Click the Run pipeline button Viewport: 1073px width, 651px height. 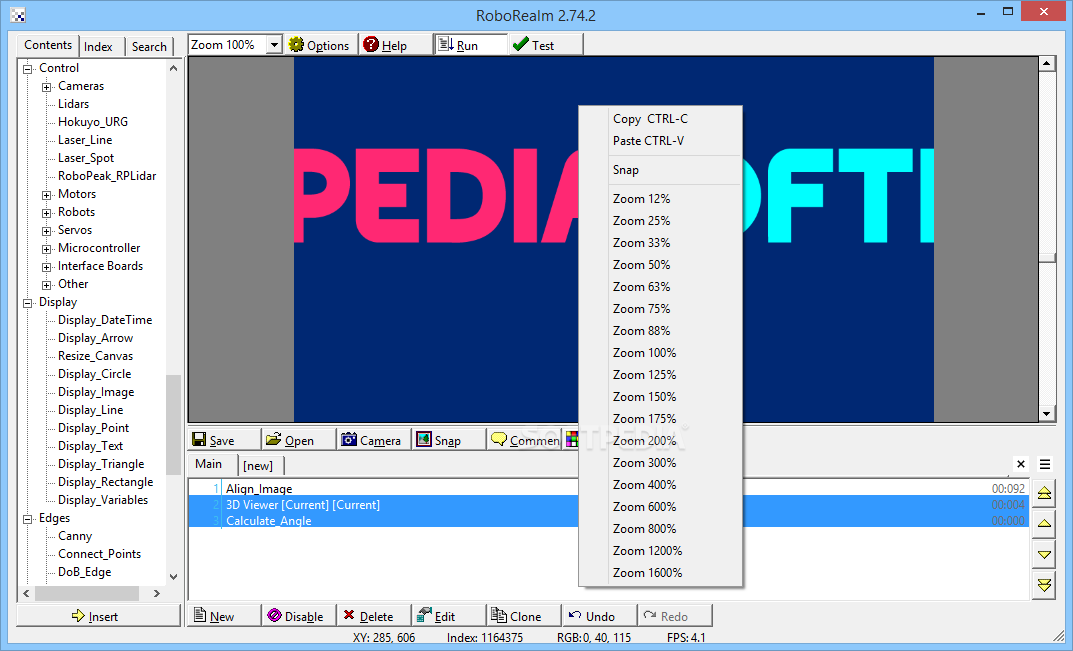point(471,45)
